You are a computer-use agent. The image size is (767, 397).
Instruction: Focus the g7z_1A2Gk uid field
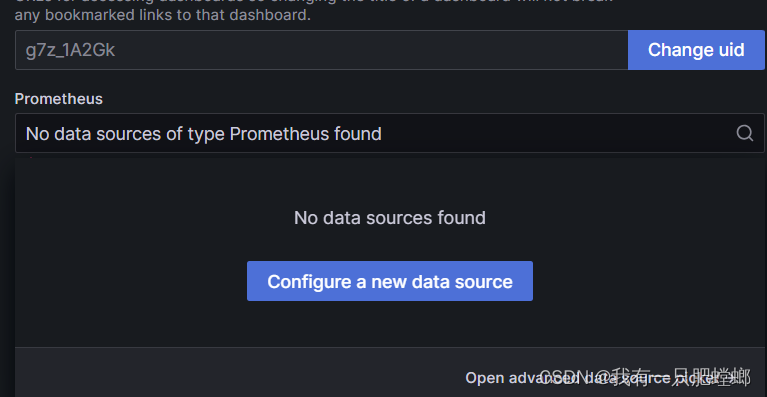point(321,50)
